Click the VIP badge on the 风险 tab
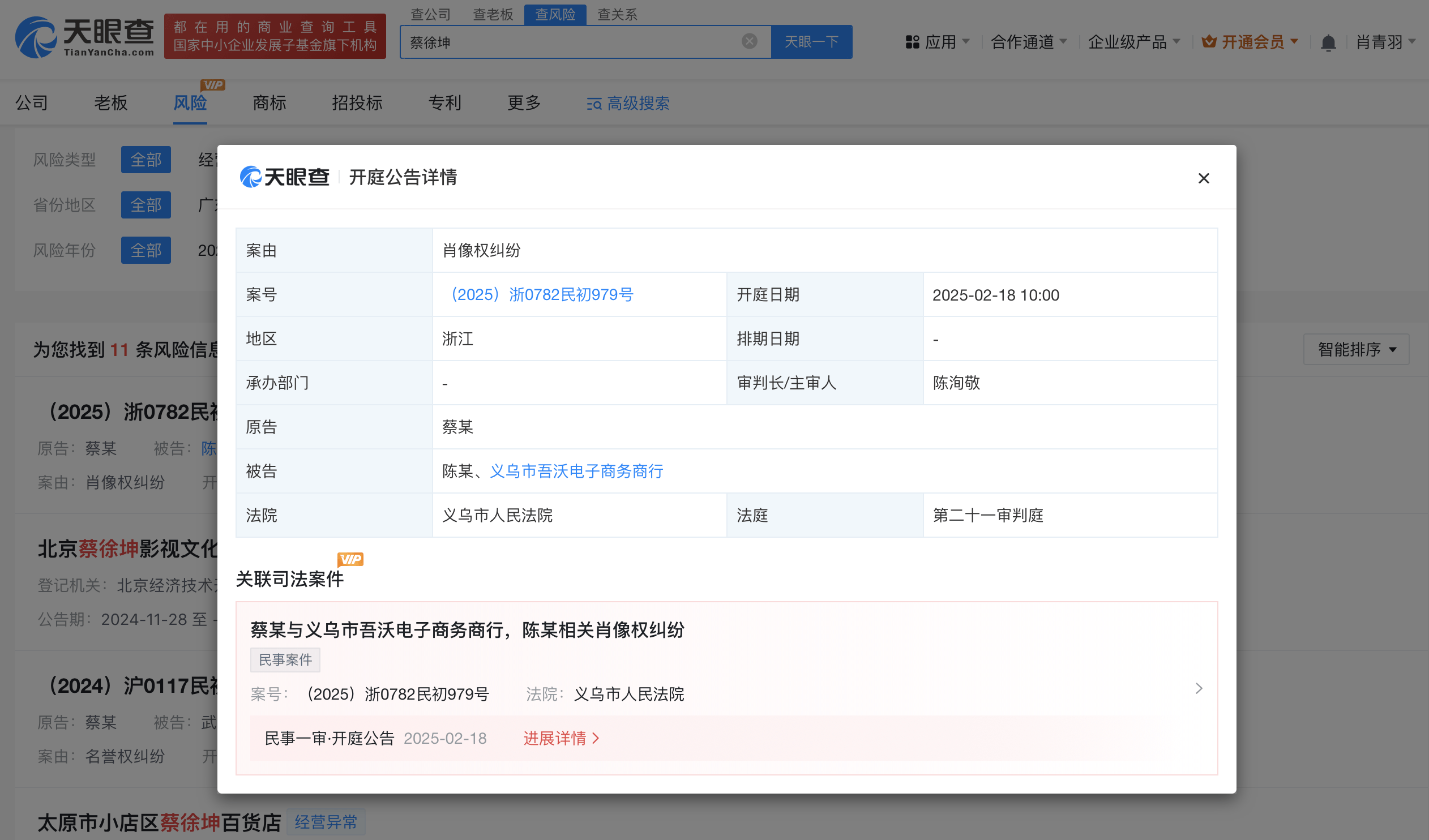This screenshot has height=840, width=1429. (x=213, y=85)
